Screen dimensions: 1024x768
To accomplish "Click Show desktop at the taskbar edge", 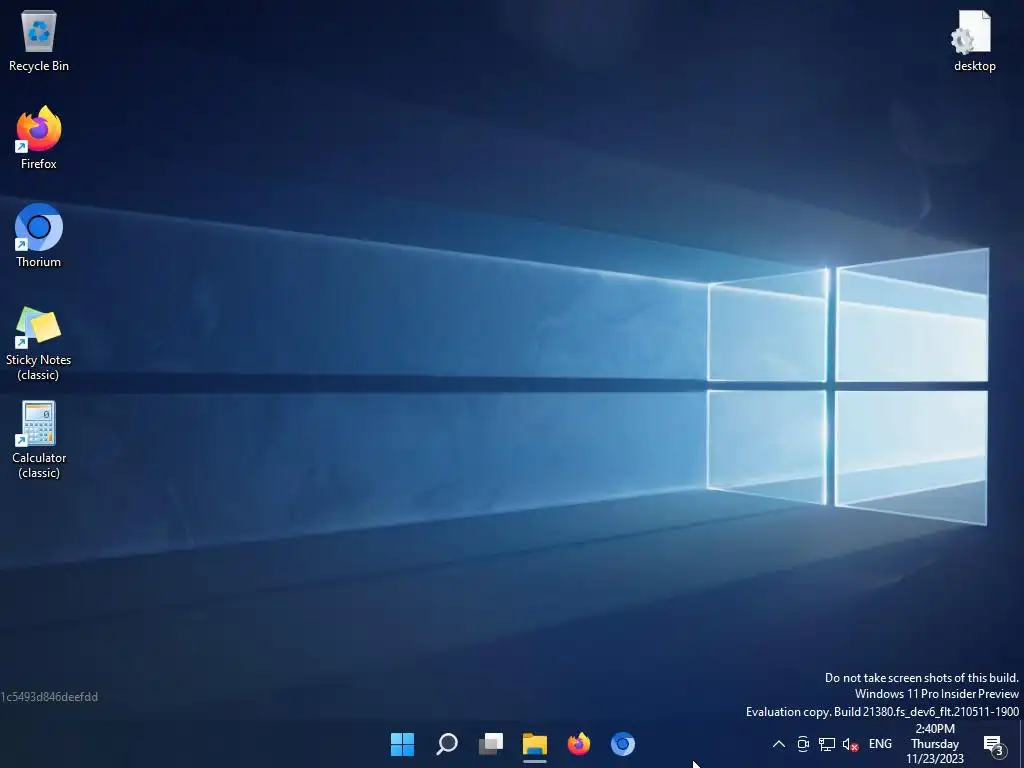I will pos(1021,744).
